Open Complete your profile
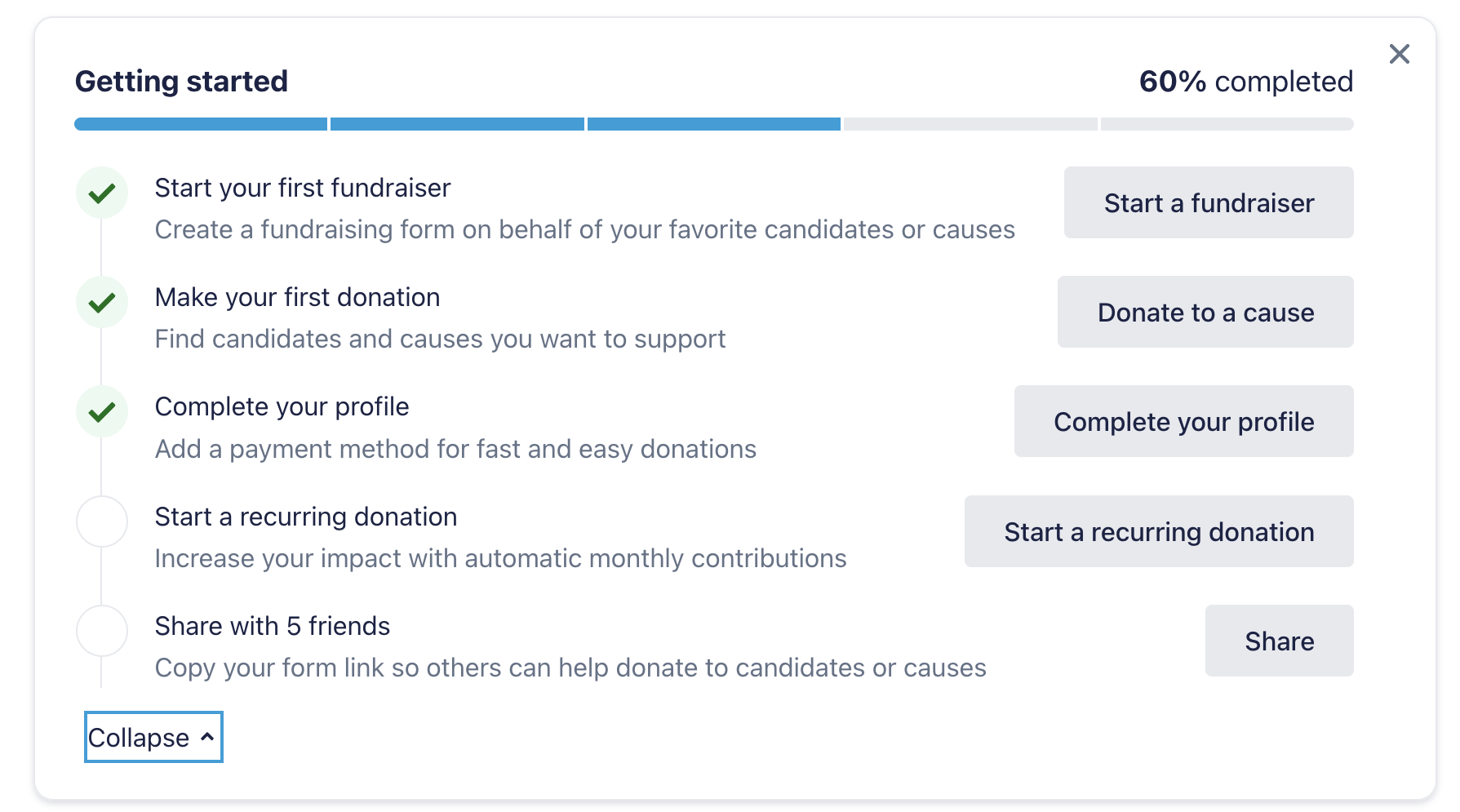Image resolution: width=1460 pixels, height=812 pixels. click(x=1184, y=421)
